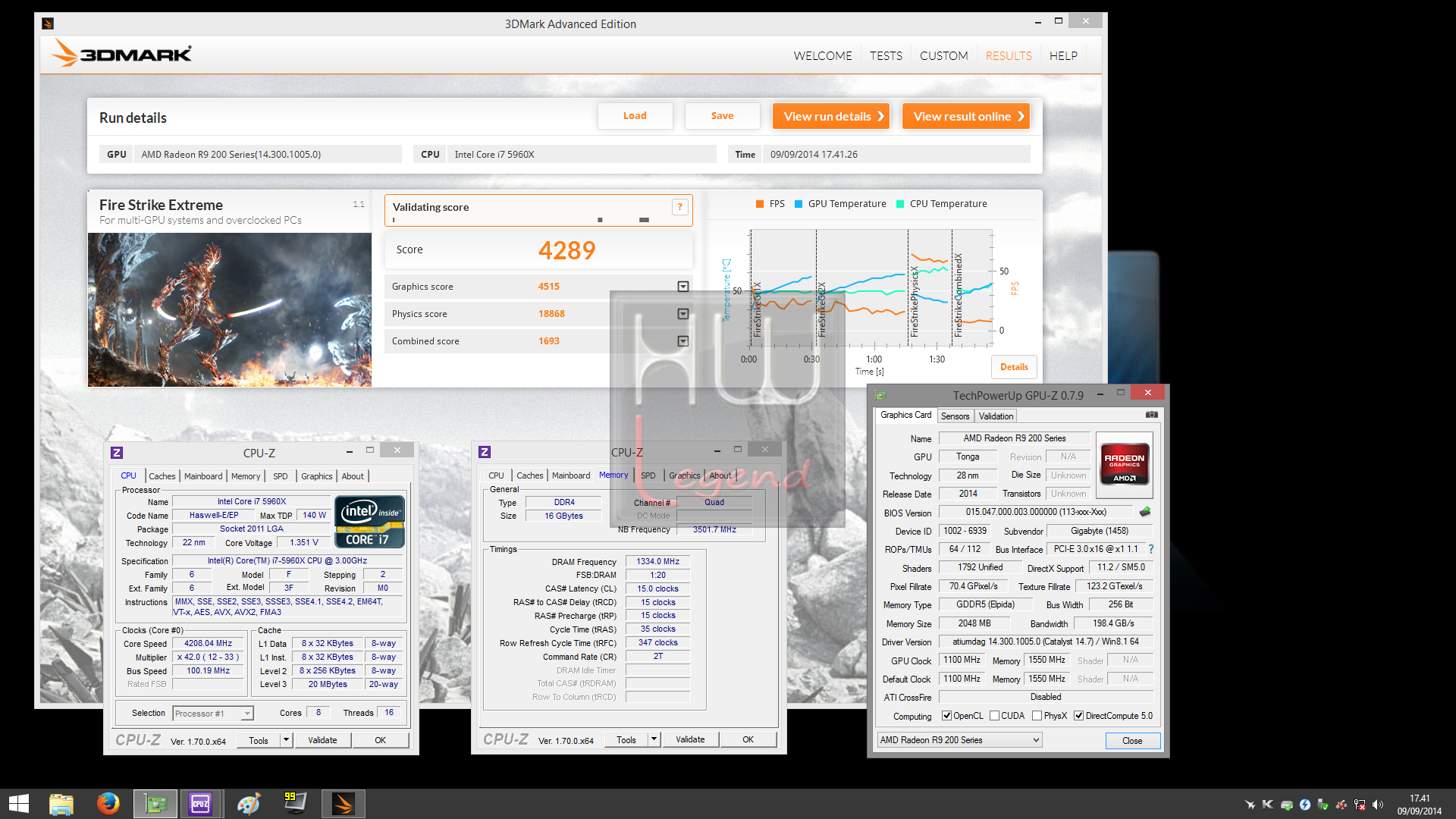Open the Fraps monitor icon in the taskbar
This screenshot has width=1456, height=819.
294,803
